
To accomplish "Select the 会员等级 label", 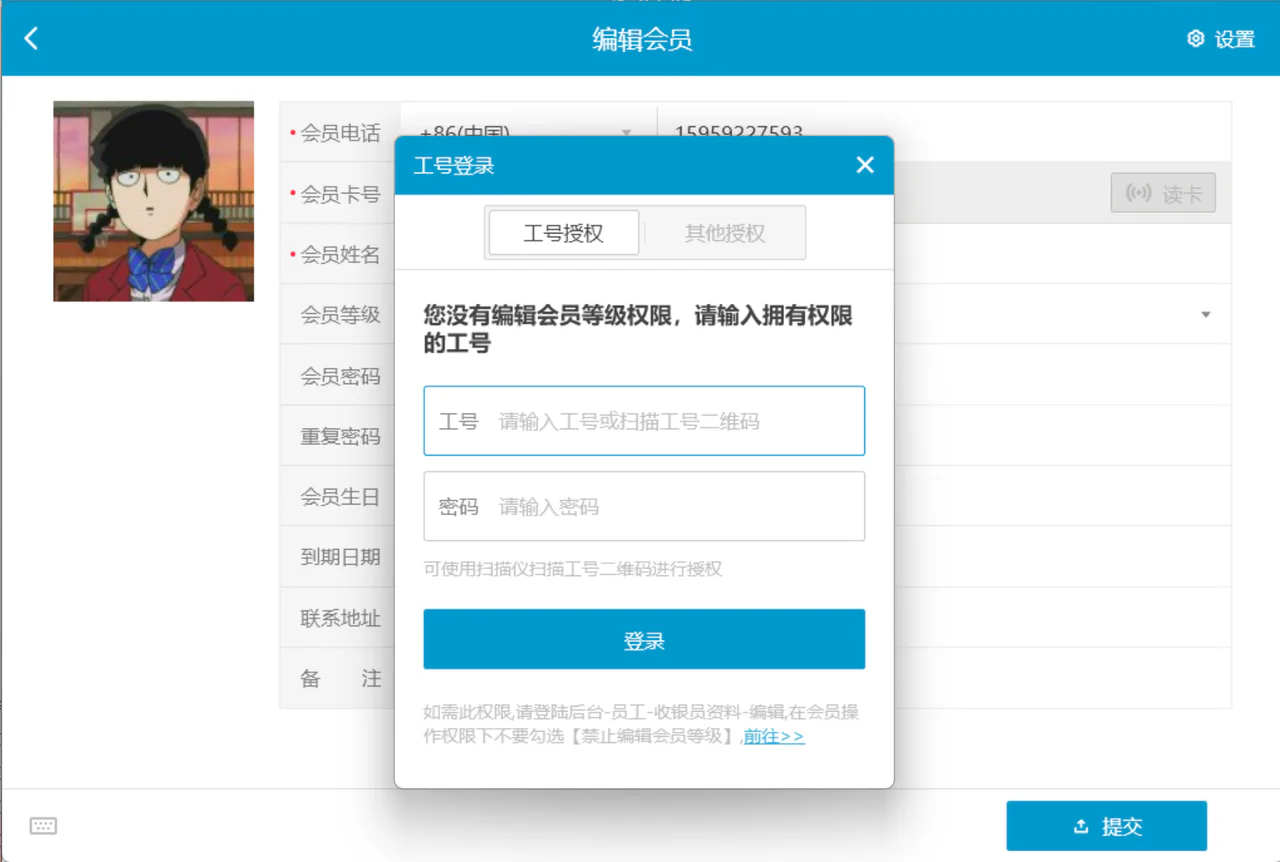I will point(340,315).
